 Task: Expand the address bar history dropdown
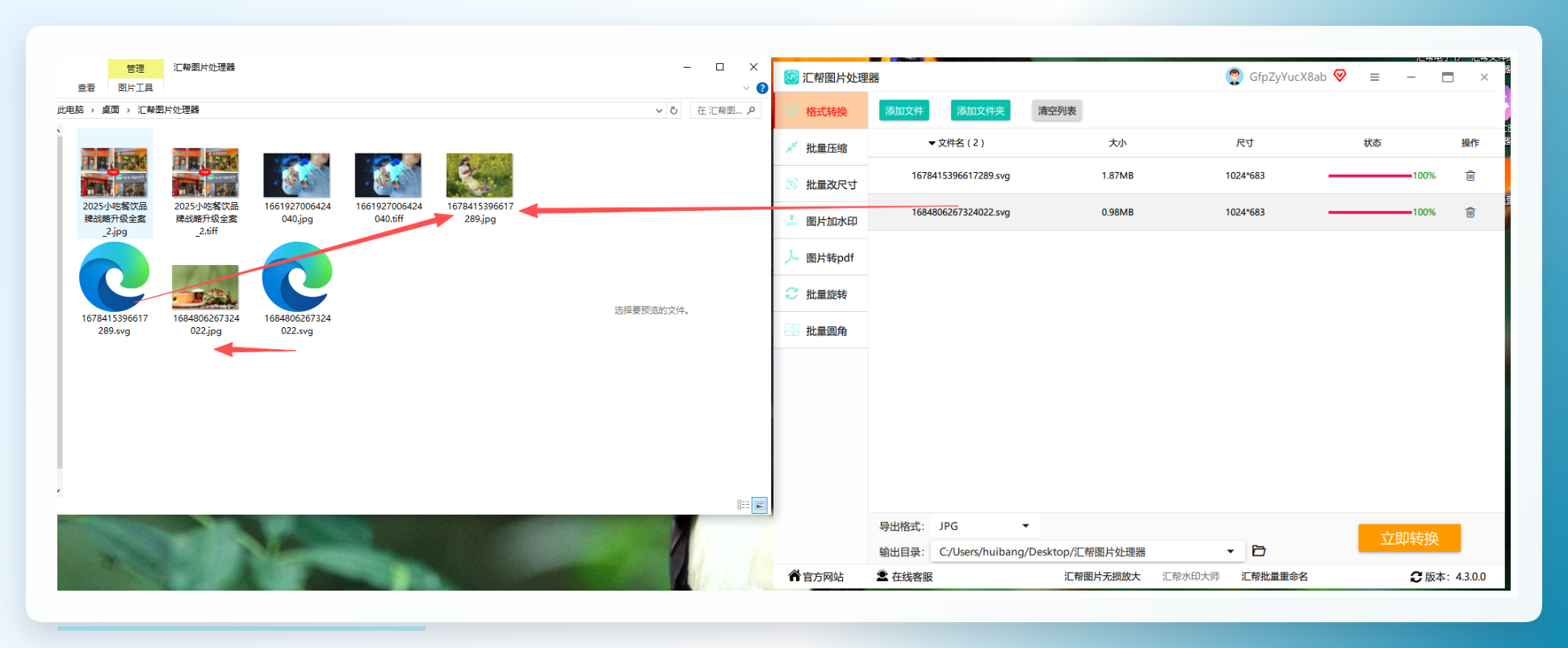pos(659,111)
